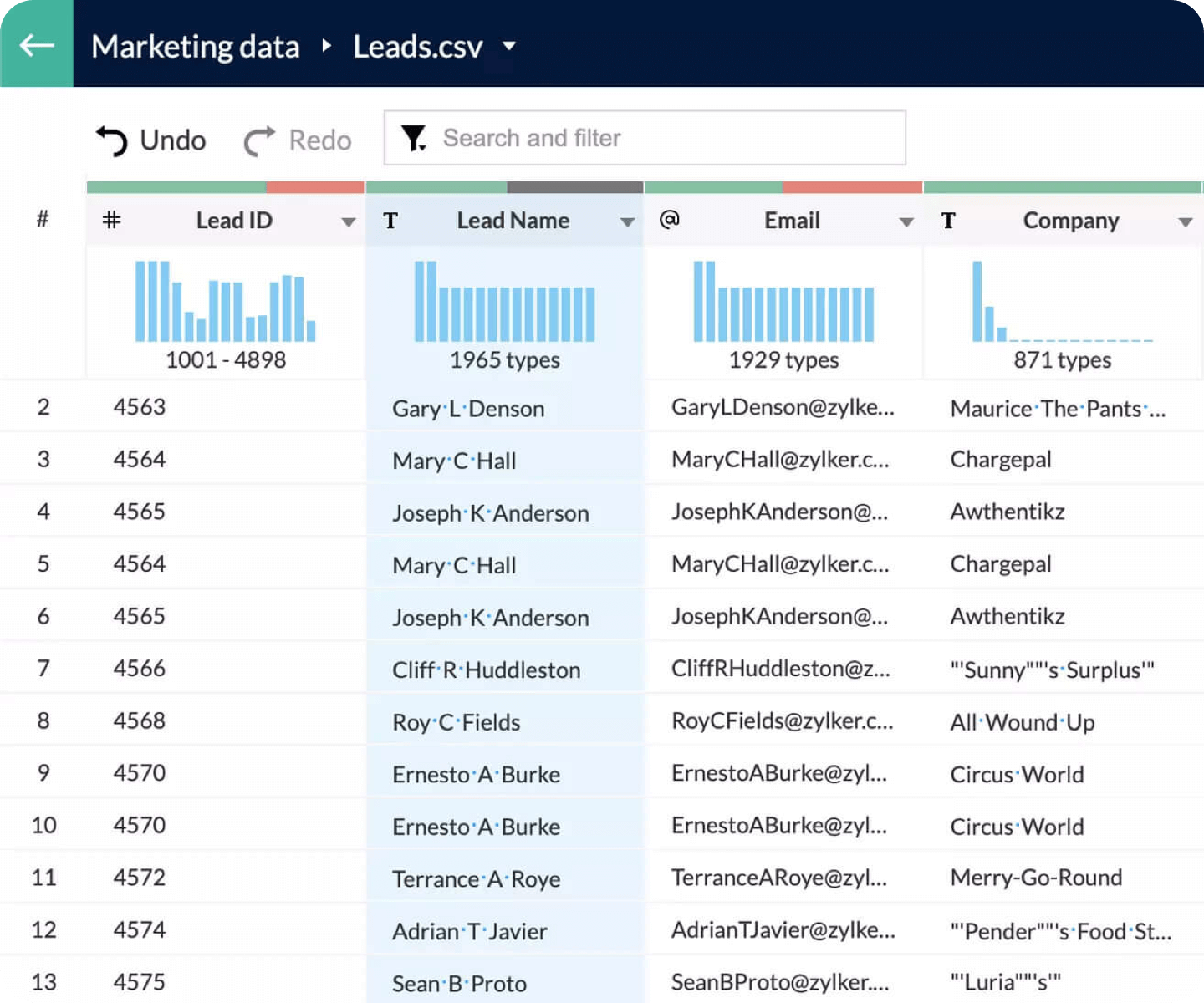This screenshot has height=1003, width=1204.
Task: Select the cell Sean B Proto
Action: pos(505,980)
